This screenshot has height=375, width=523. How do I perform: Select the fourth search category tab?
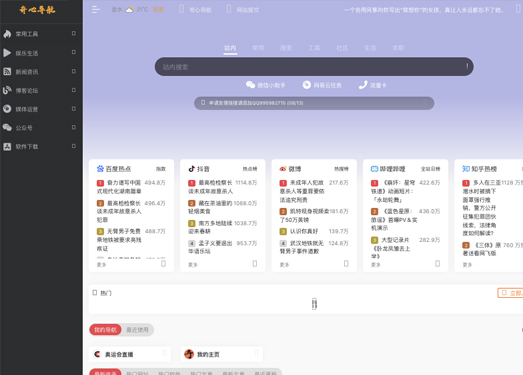click(314, 48)
